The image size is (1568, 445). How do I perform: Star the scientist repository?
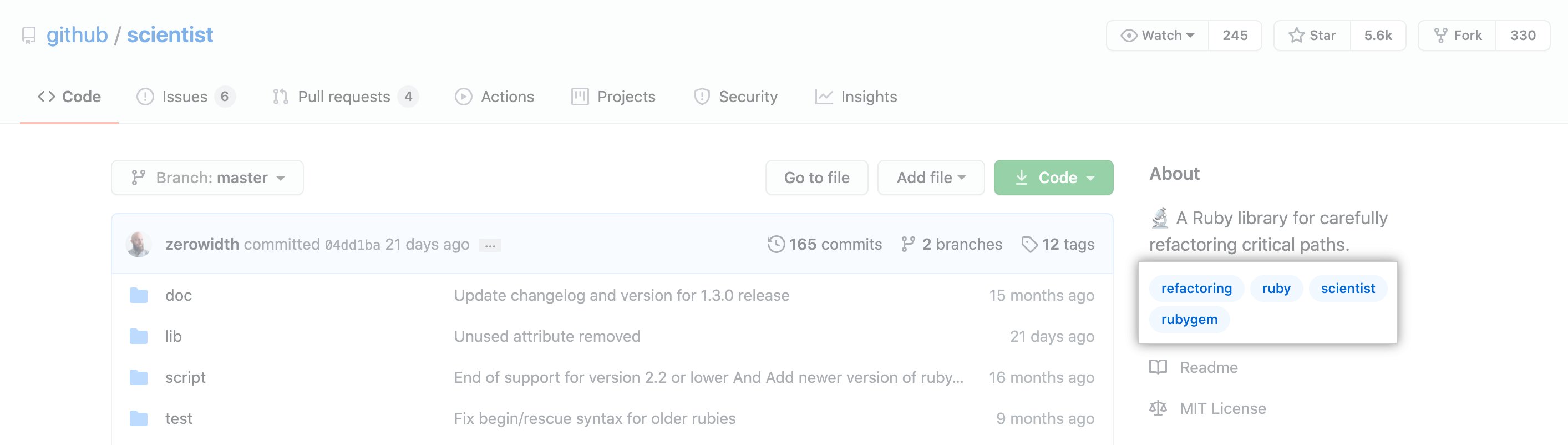pos(1312,36)
